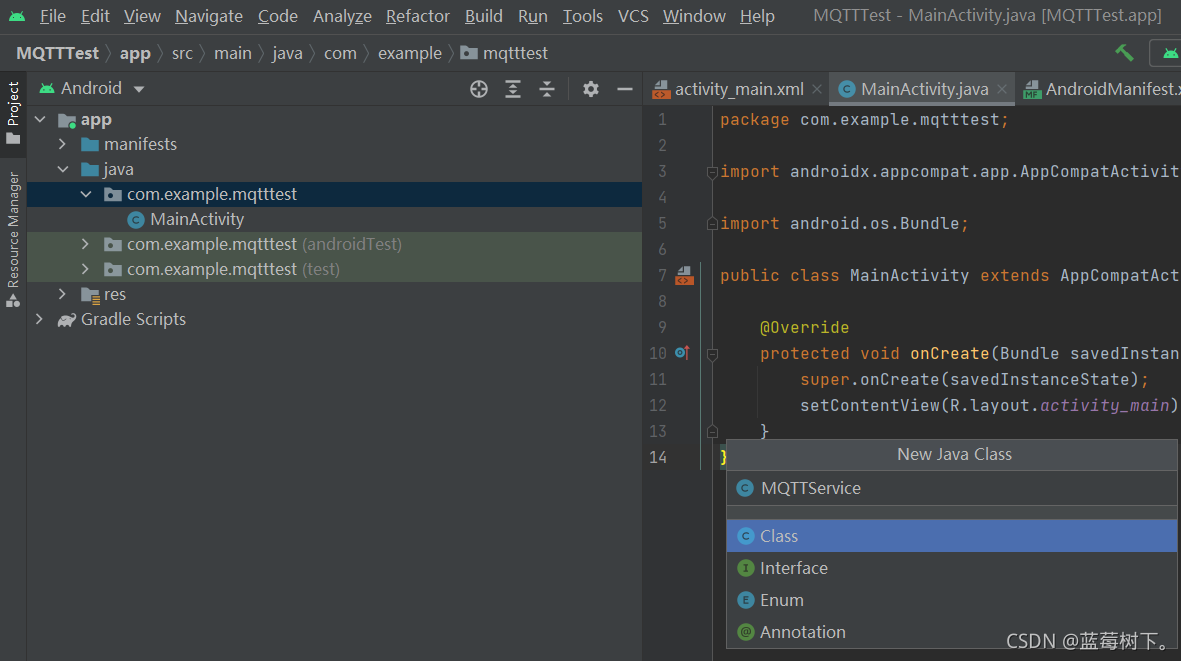The height and width of the screenshot is (661, 1181).
Task: Collapse the com.example.mqtttest package
Action: pos(86,194)
